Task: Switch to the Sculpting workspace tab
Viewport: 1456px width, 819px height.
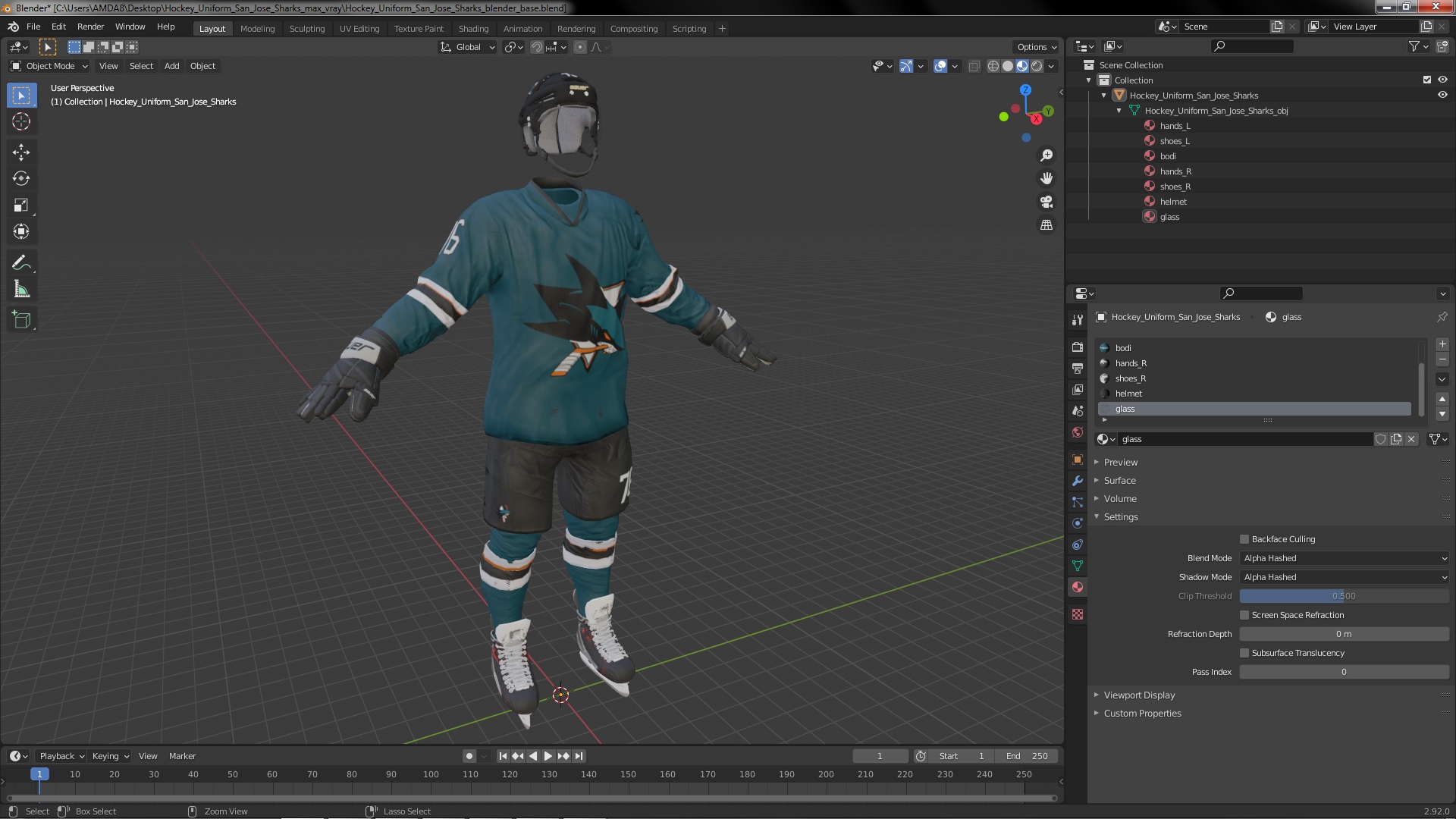Action: pos(307,29)
